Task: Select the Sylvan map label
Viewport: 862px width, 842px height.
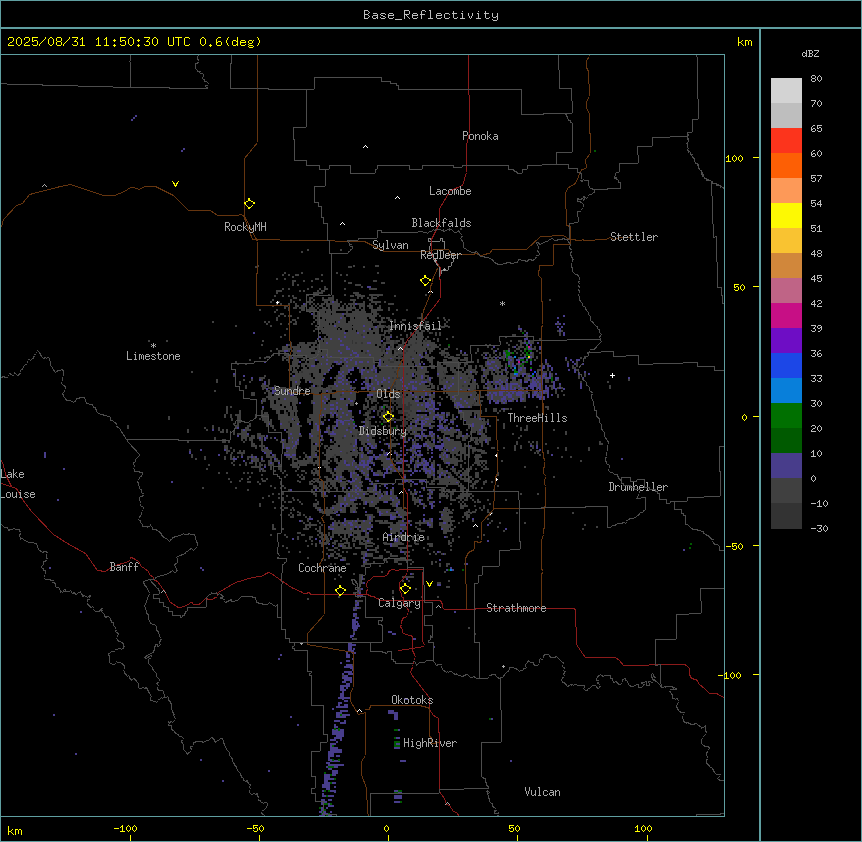Action: (x=390, y=245)
